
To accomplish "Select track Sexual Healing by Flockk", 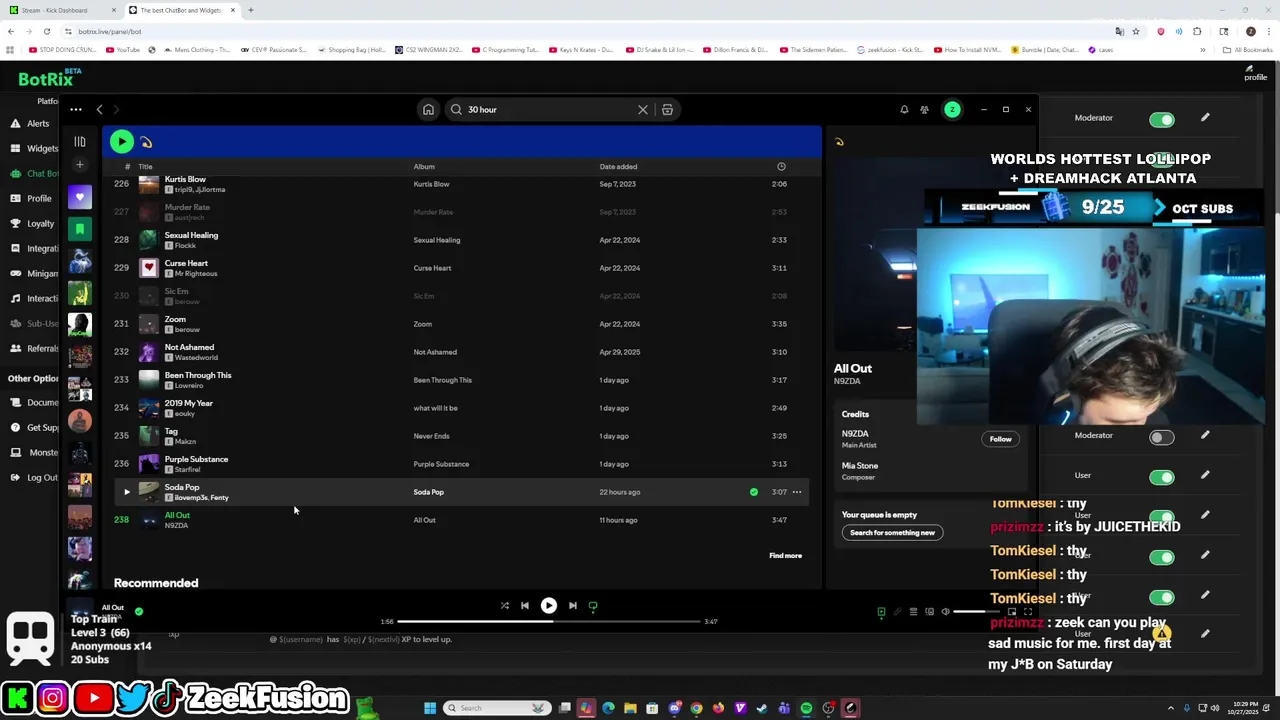I will (460, 240).
